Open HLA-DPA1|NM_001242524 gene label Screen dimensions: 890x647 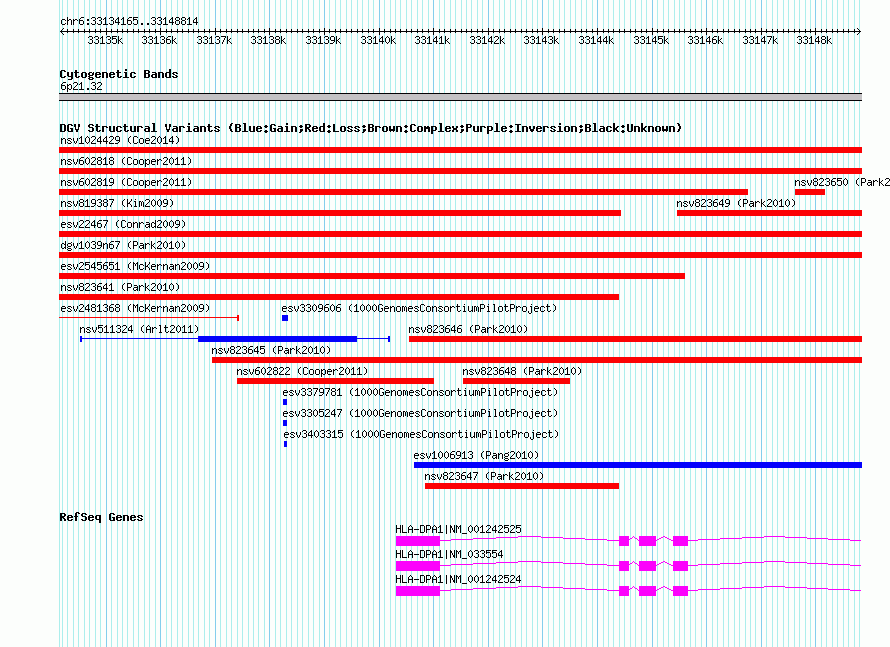[458, 579]
